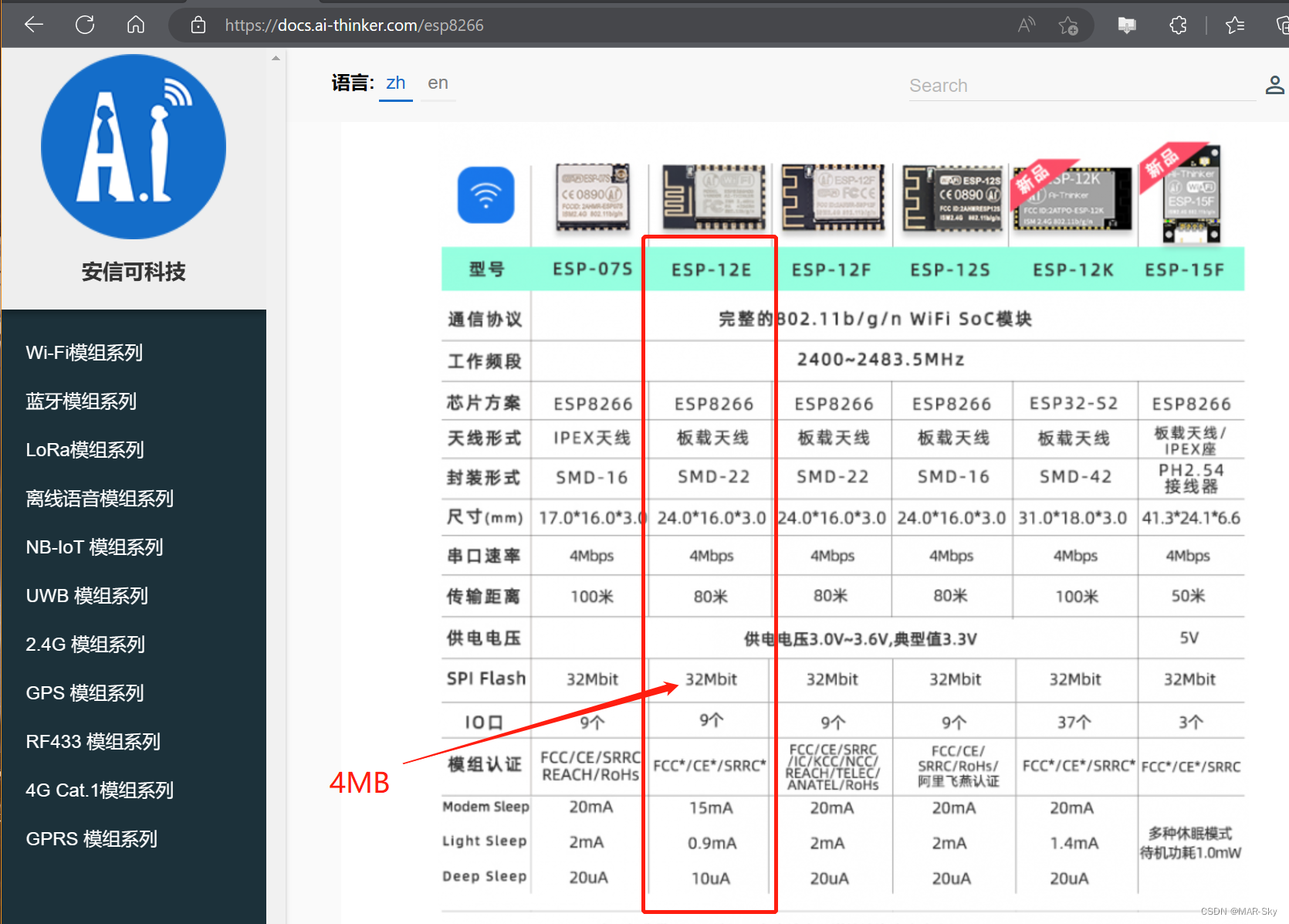Open the split screen toolbar icon
The image size is (1289, 924).
tap(1127, 25)
